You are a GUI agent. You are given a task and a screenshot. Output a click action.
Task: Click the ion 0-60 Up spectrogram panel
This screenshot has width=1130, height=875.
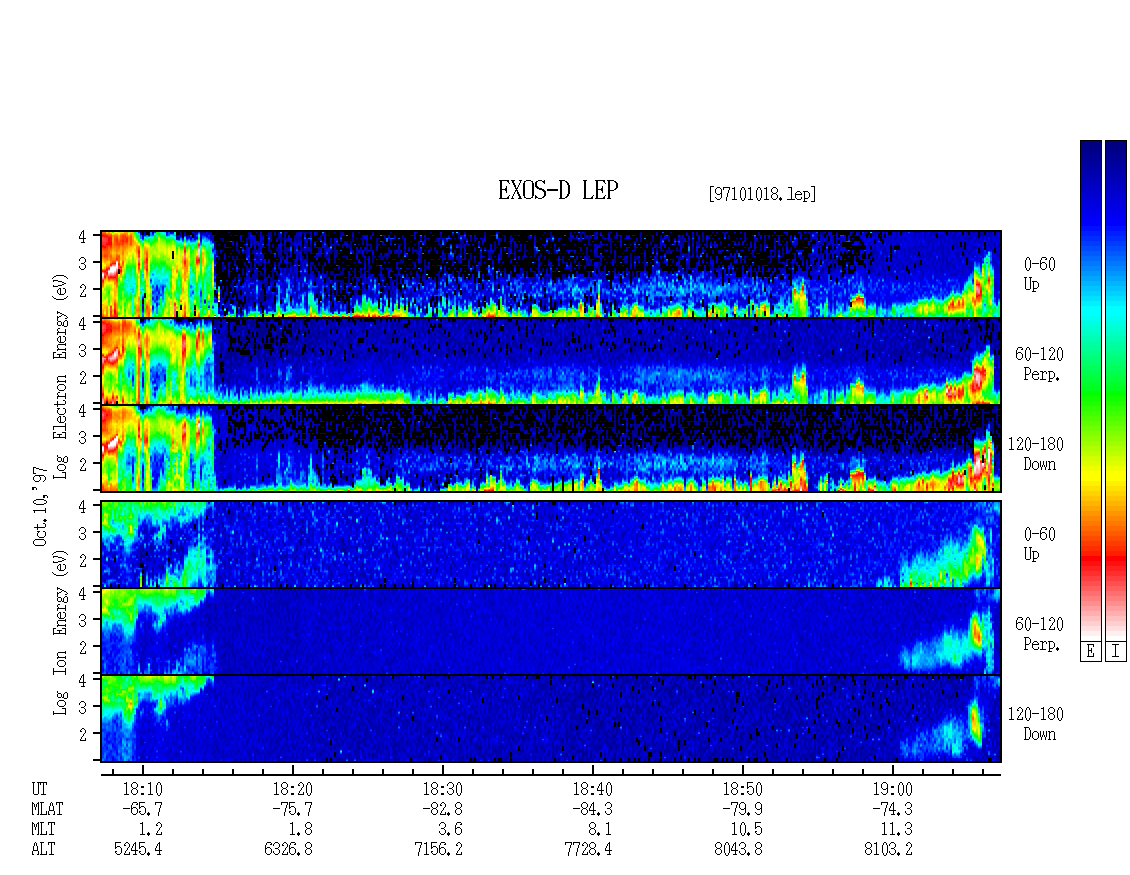point(551,544)
